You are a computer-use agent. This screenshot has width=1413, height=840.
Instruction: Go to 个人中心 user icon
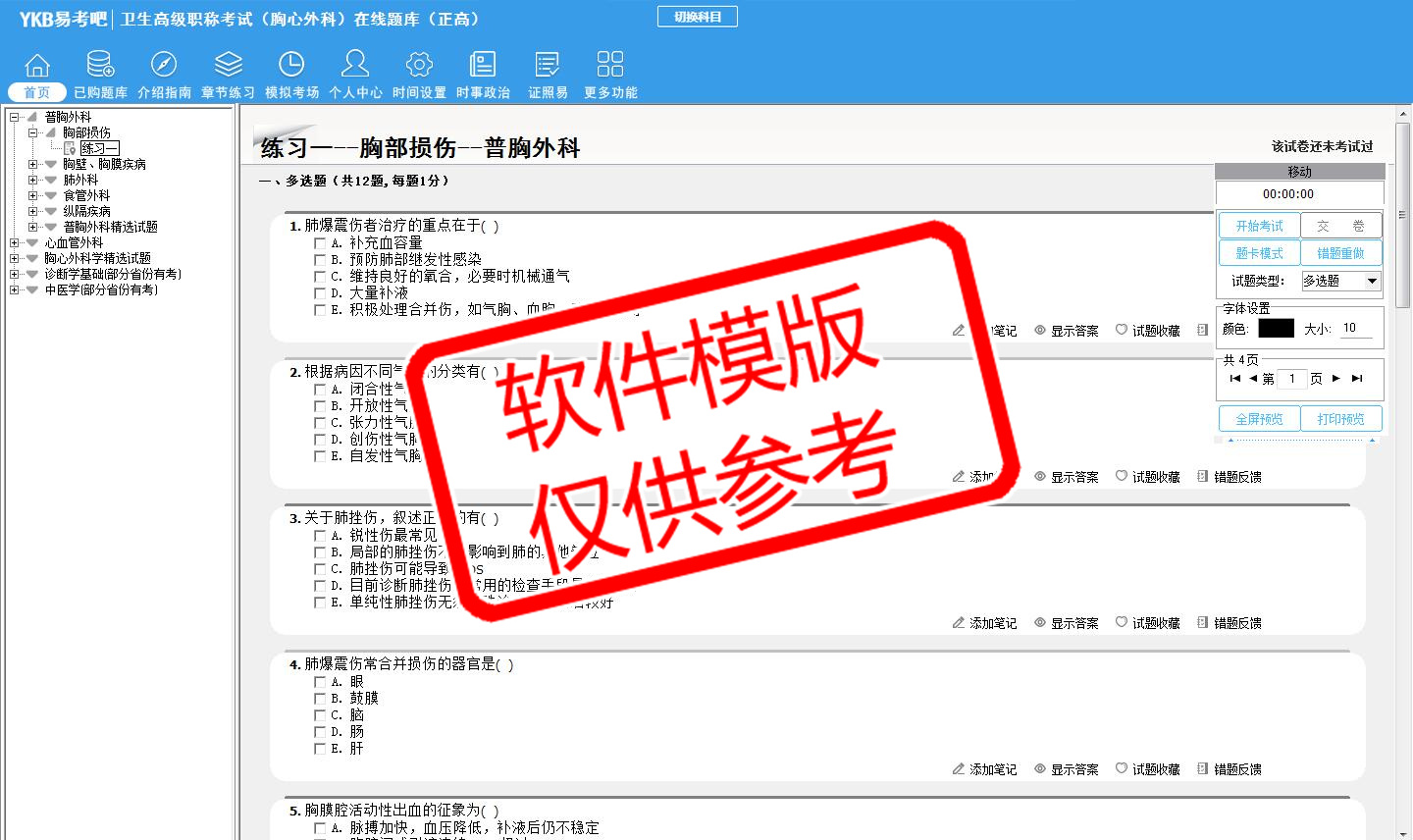(x=355, y=65)
